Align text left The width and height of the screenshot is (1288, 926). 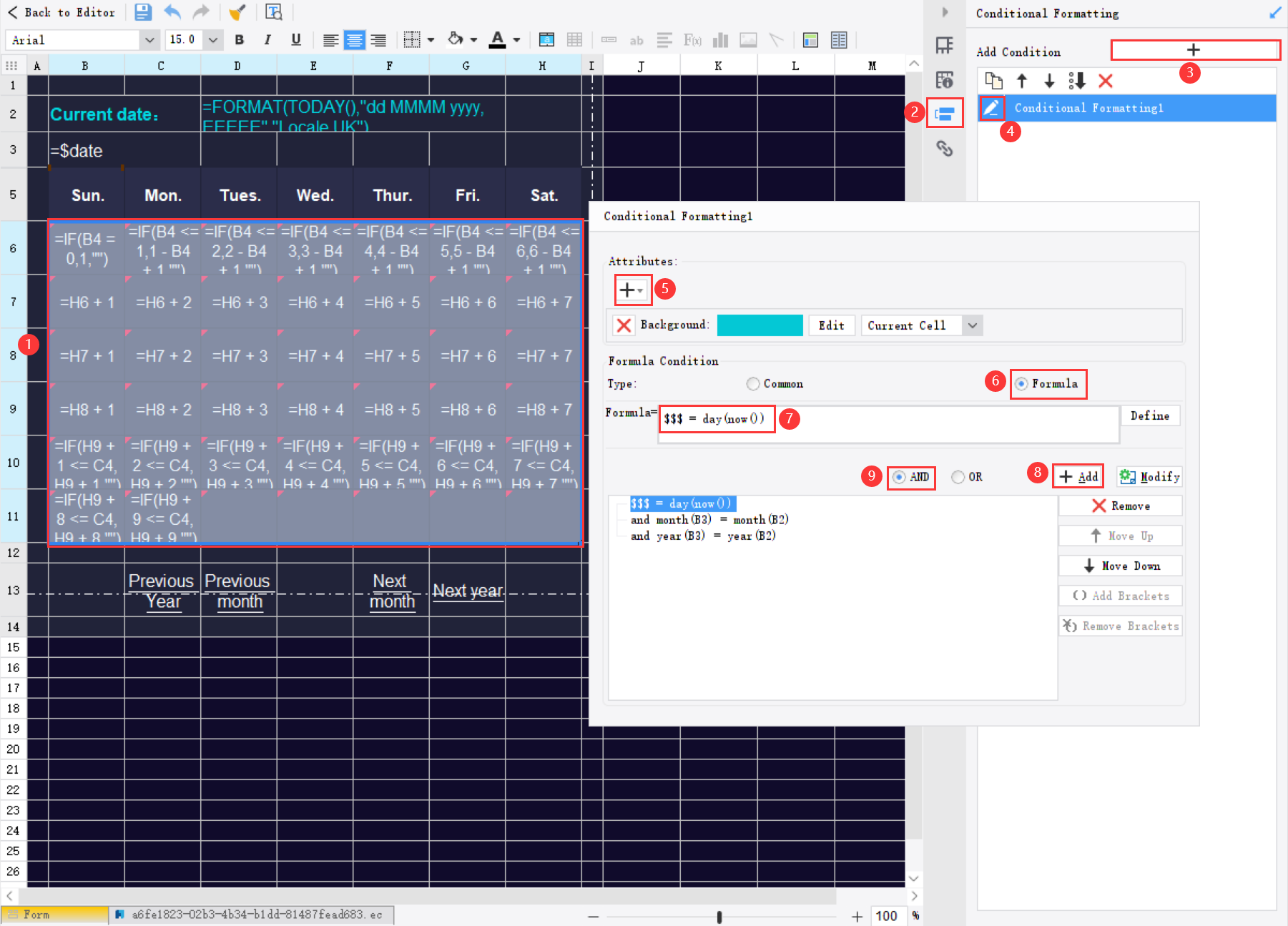[x=330, y=40]
